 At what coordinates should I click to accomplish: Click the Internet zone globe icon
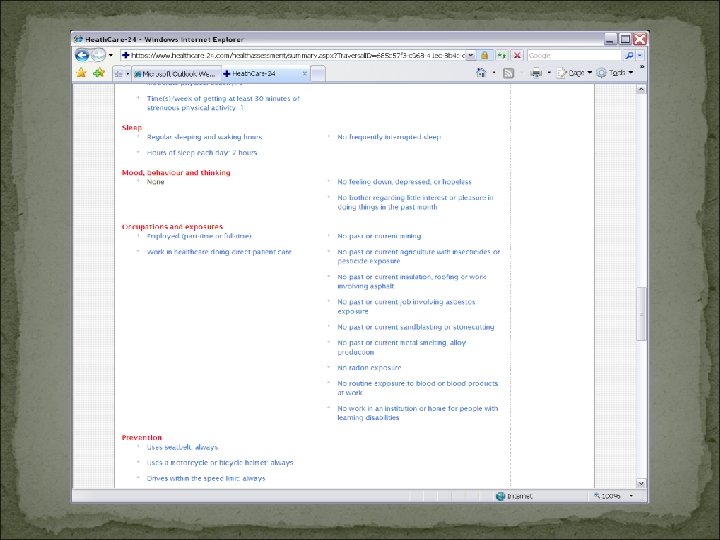pos(501,496)
